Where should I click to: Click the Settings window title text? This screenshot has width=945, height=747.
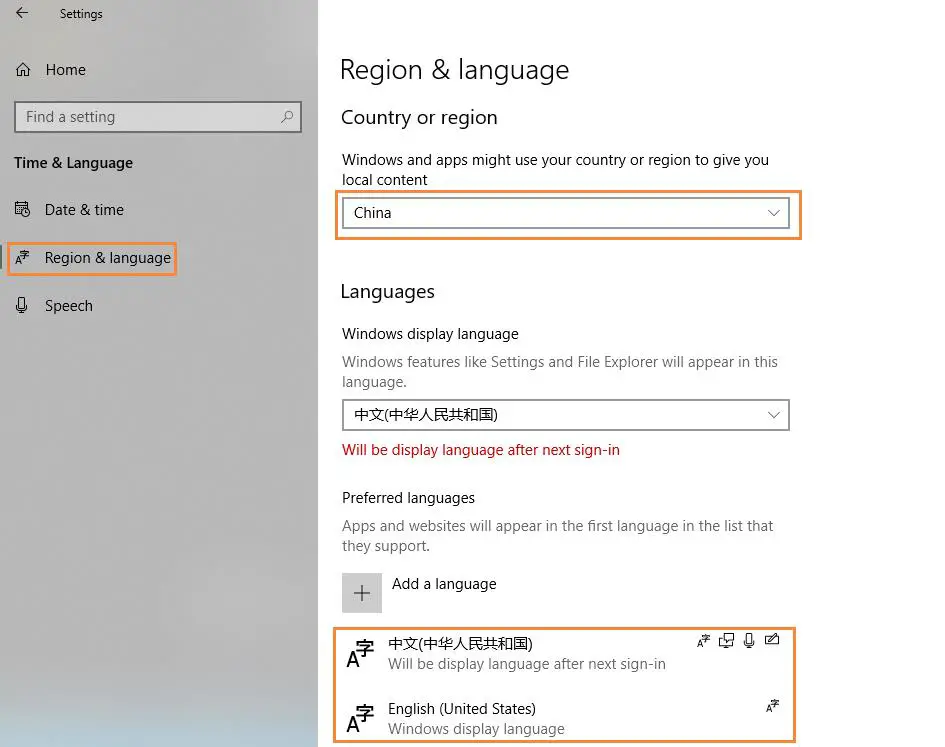pos(81,13)
